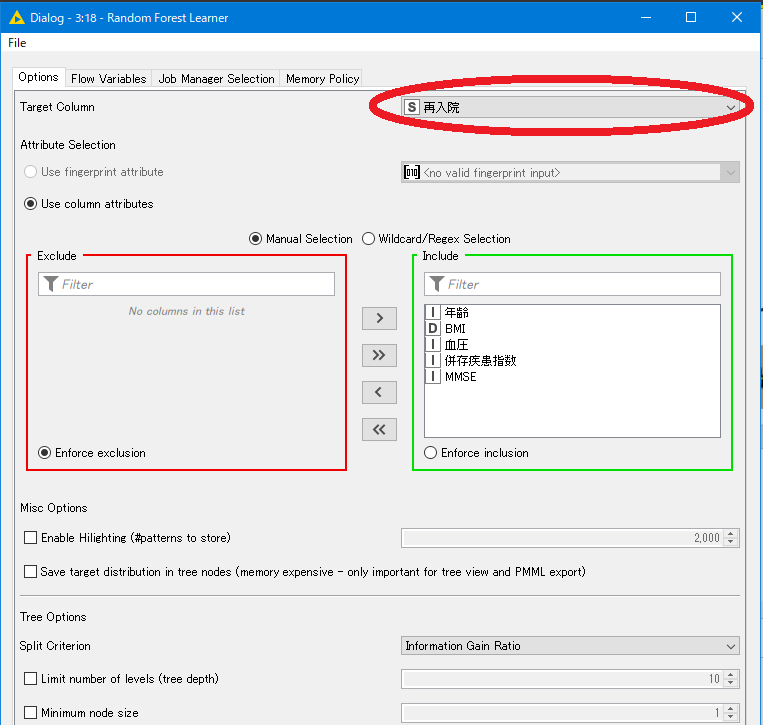Click the KNIME warning icon in title bar
The height and width of the screenshot is (725, 763).
click(x=16, y=17)
